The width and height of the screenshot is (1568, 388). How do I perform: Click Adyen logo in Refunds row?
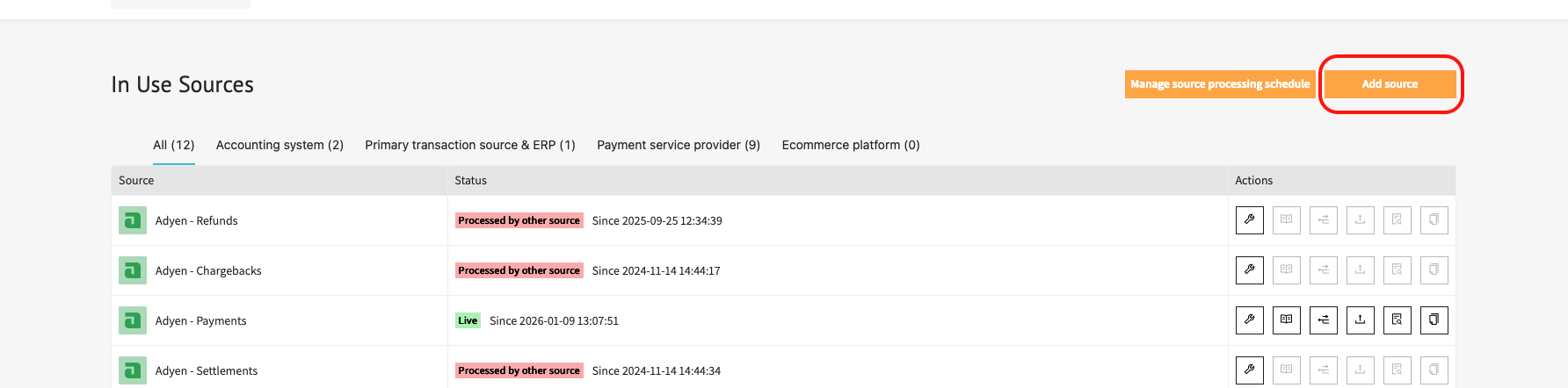[x=133, y=220]
